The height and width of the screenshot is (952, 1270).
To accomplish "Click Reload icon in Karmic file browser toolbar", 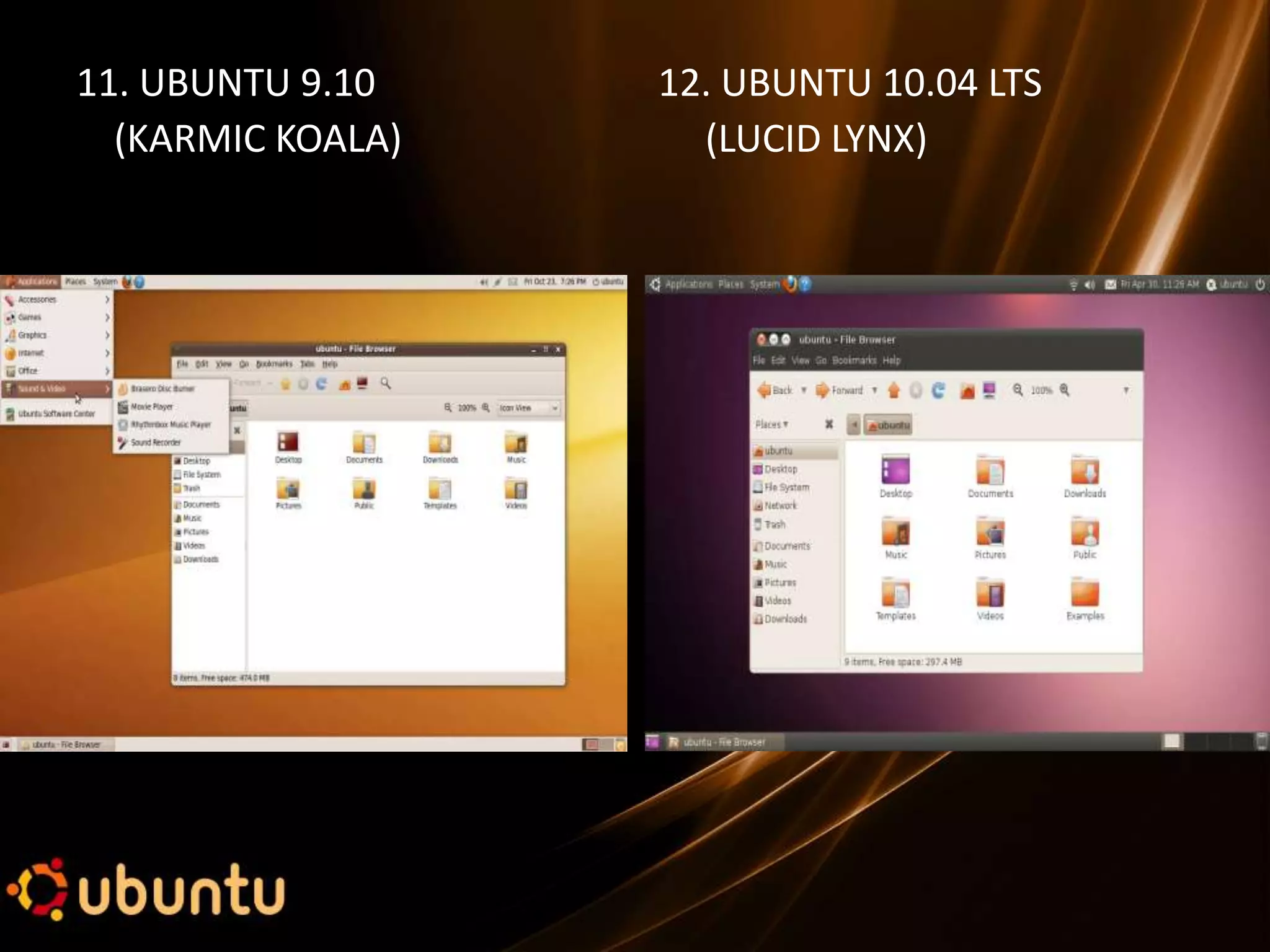I will coord(321,384).
